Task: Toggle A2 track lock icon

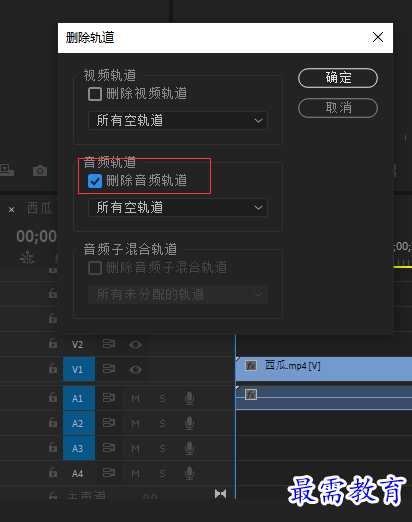Action: 53,422
